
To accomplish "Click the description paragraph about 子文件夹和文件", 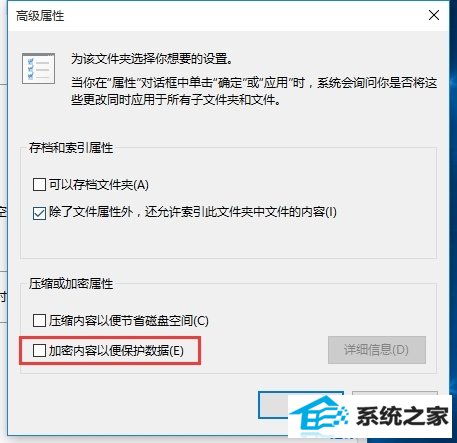I will pyautogui.click(x=254, y=91).
